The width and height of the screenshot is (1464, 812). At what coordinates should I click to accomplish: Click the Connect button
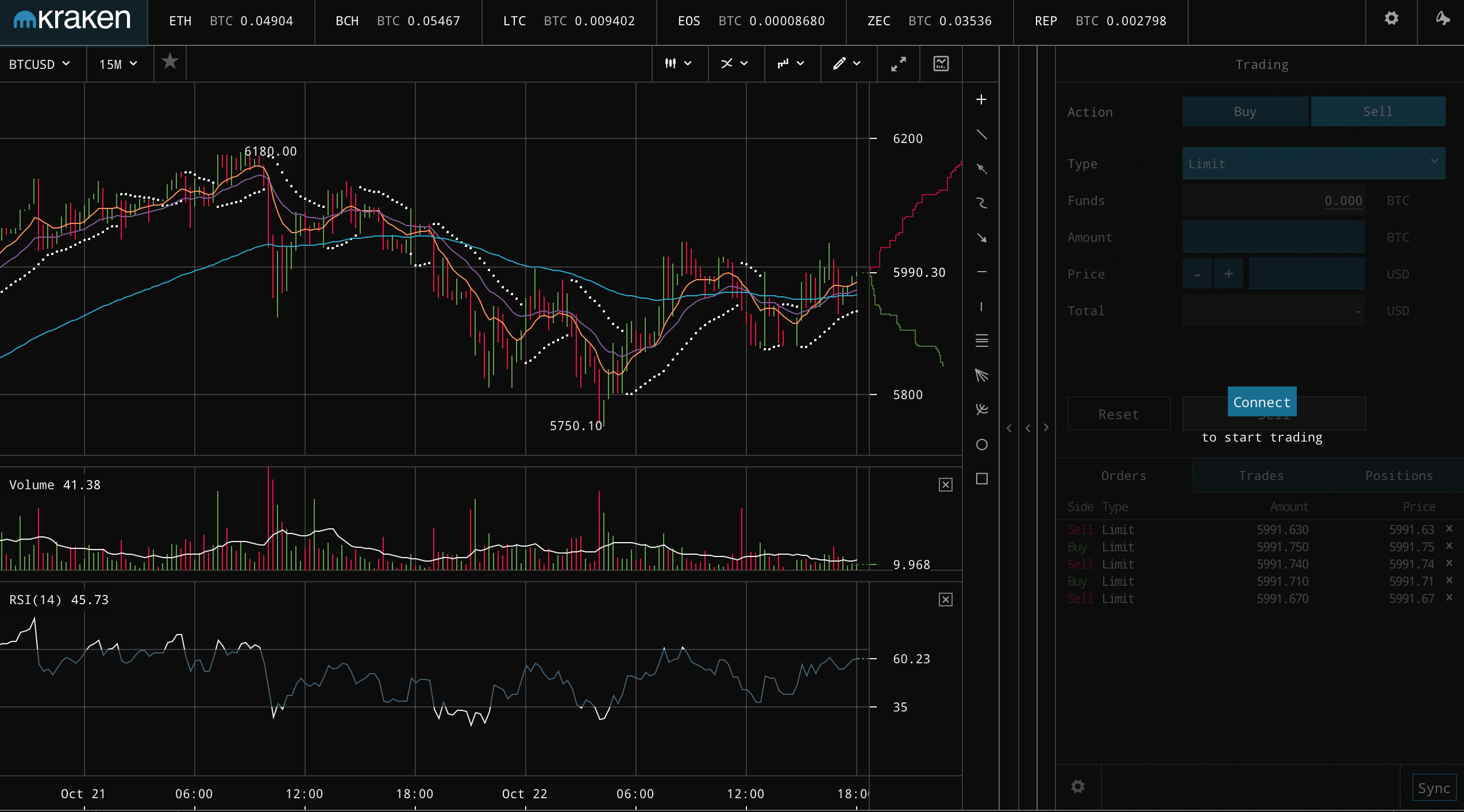[1261, 402]
